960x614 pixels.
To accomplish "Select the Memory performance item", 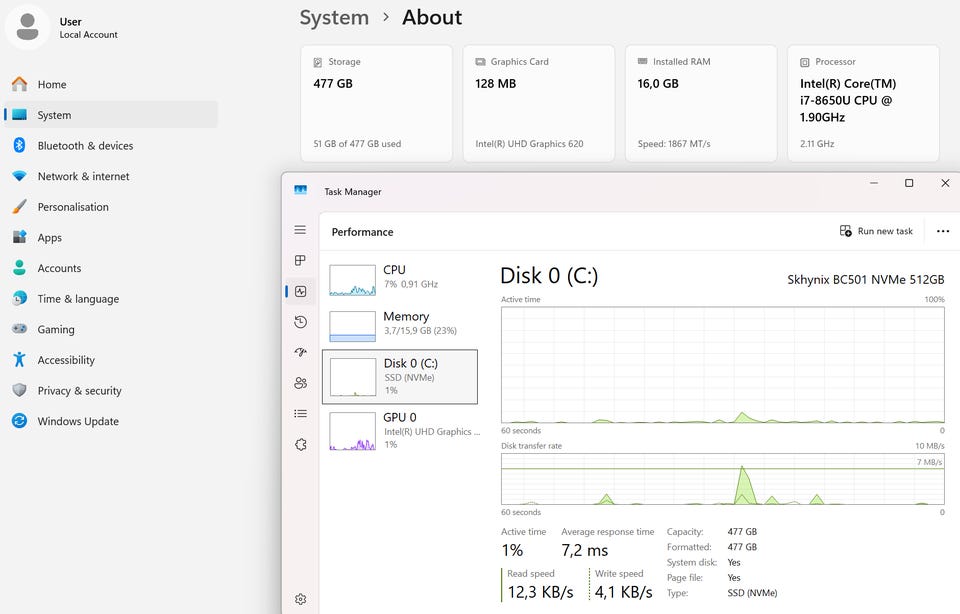I will [x=399, y=326].
